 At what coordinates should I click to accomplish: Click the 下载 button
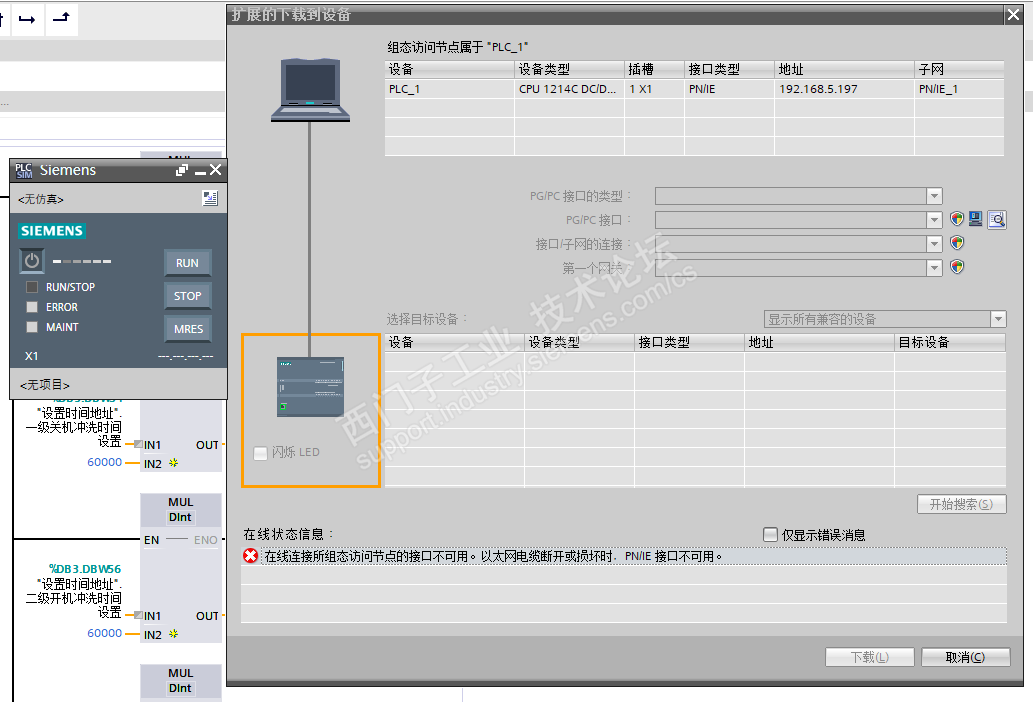click(870, 657)
